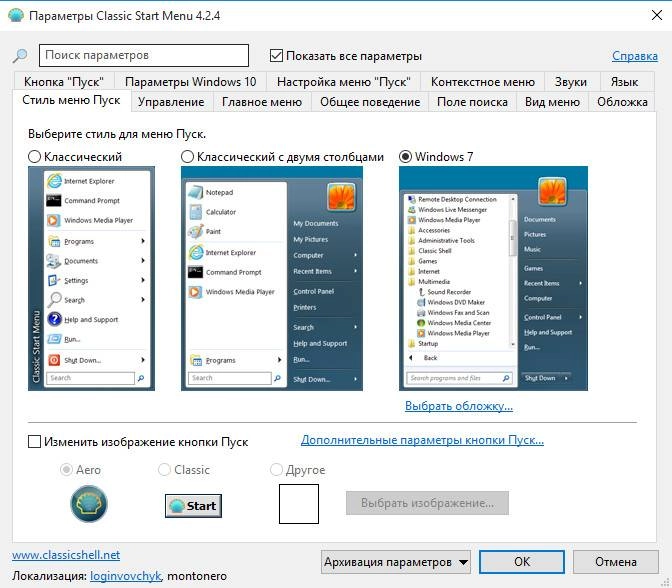The width and height of the screenshot is (672, 588).
Task: Open 'Дополнительные параметры кнопки Пуск...' link
Action: [x=422, y=440]
